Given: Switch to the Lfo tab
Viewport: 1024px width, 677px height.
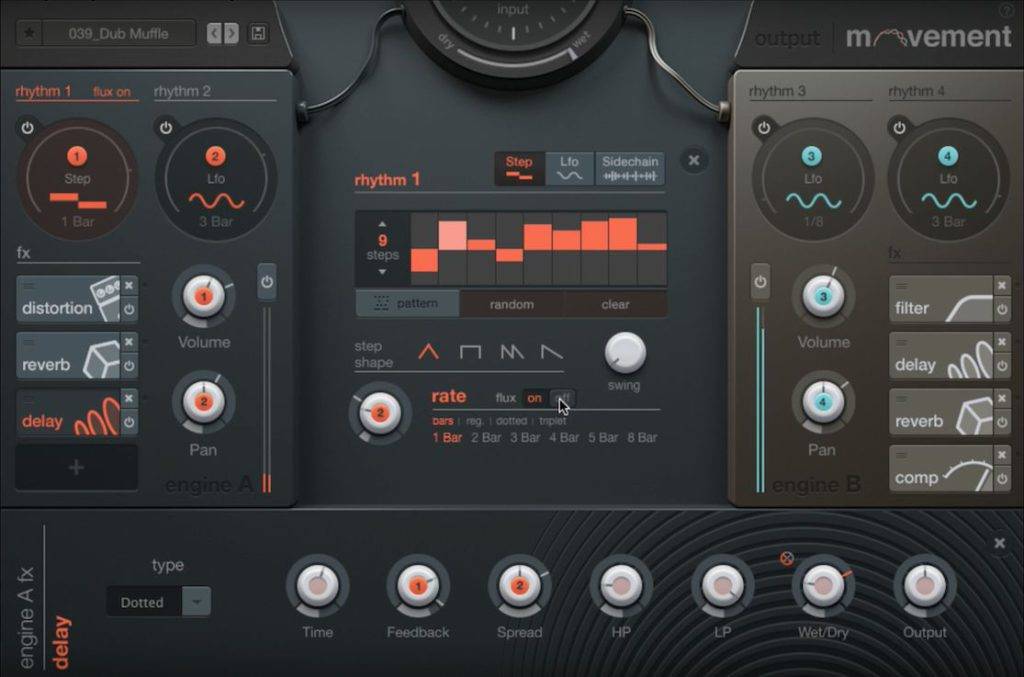Looking at the screenshot, I should click(x=568, y=168).
